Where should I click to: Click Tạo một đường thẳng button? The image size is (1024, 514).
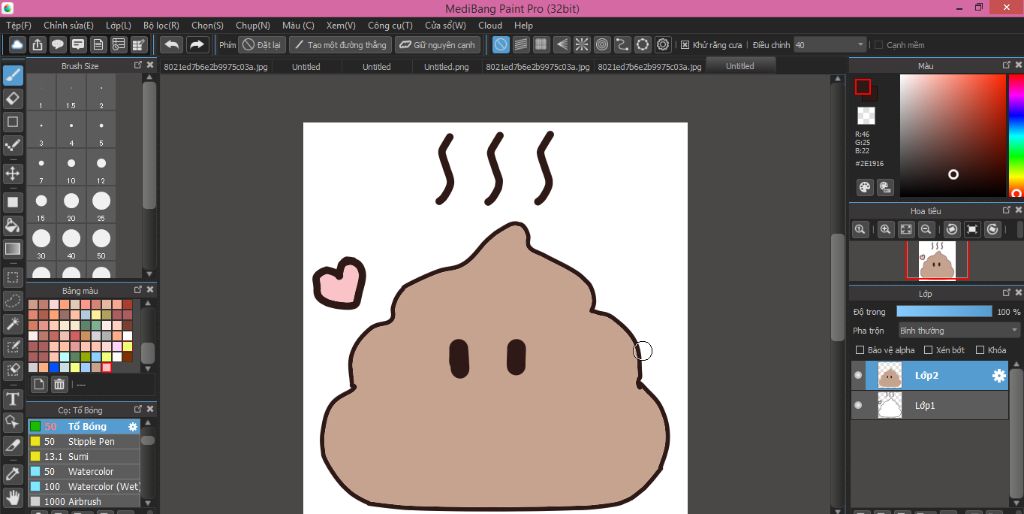pyautogui.click(x=340, y=44)
